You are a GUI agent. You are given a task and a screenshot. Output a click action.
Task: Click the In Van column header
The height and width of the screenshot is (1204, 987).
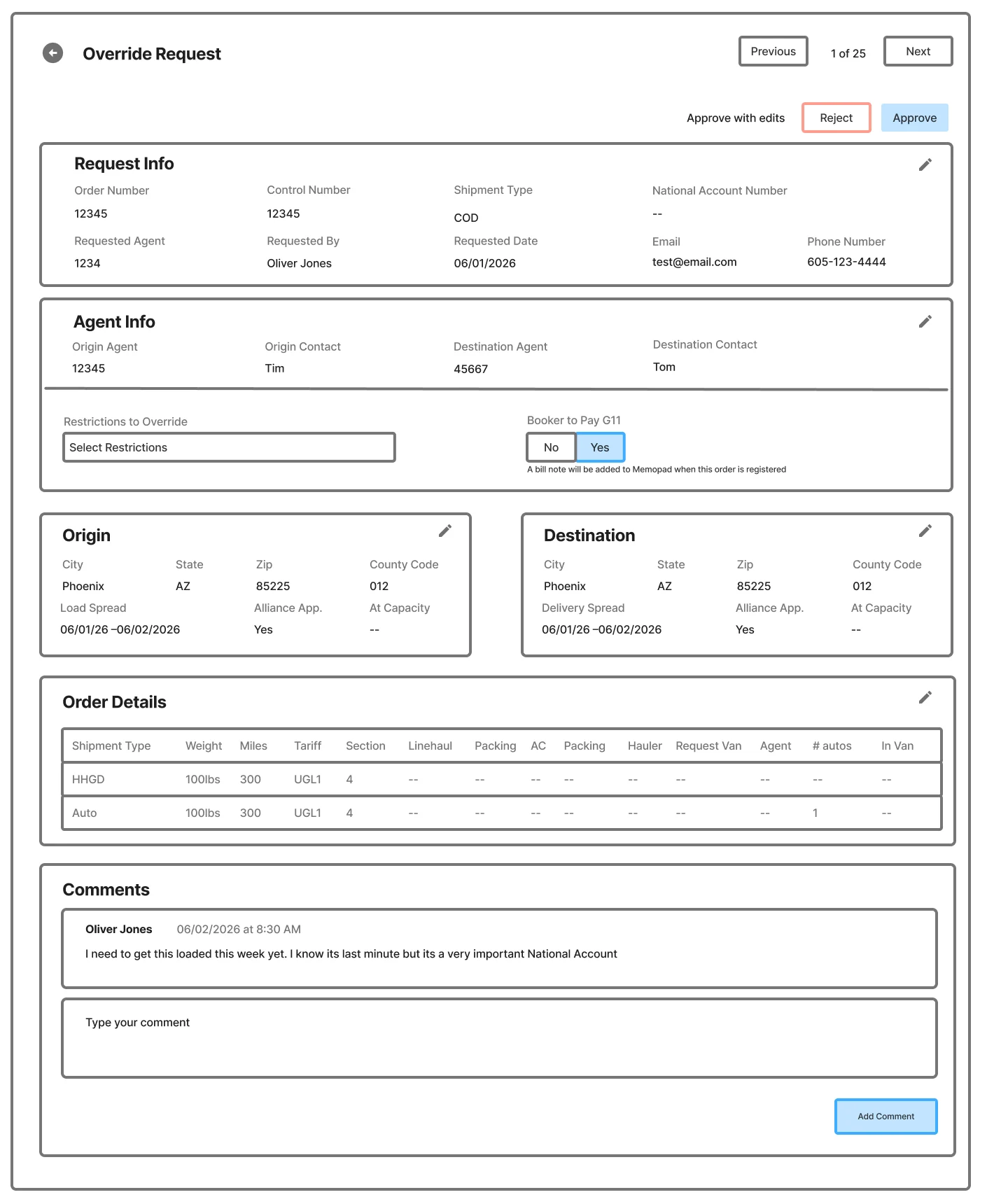(x=897, y=745)
